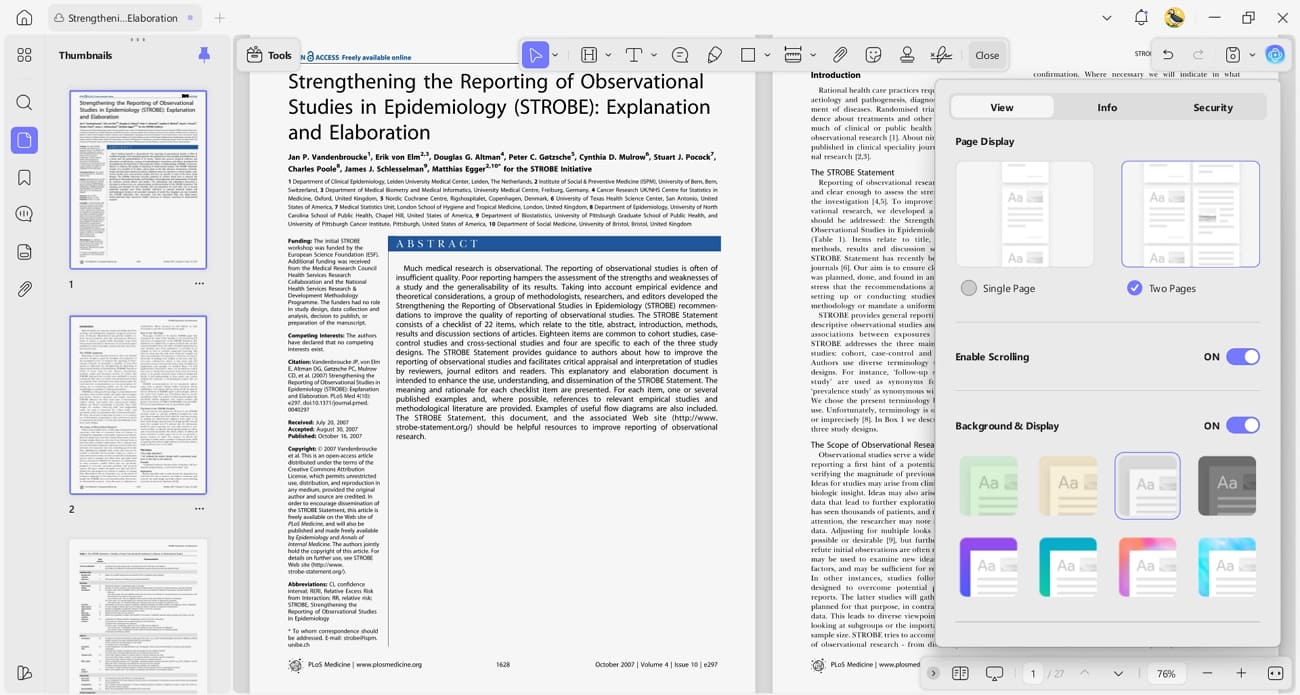
Task: Zoom in with the plus button
Action: [1241, 673]
